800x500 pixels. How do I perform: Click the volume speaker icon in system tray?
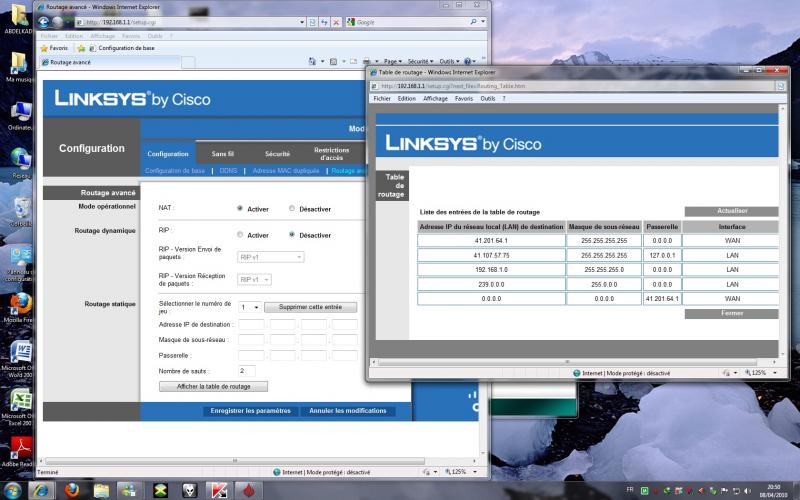click(746, 491)
